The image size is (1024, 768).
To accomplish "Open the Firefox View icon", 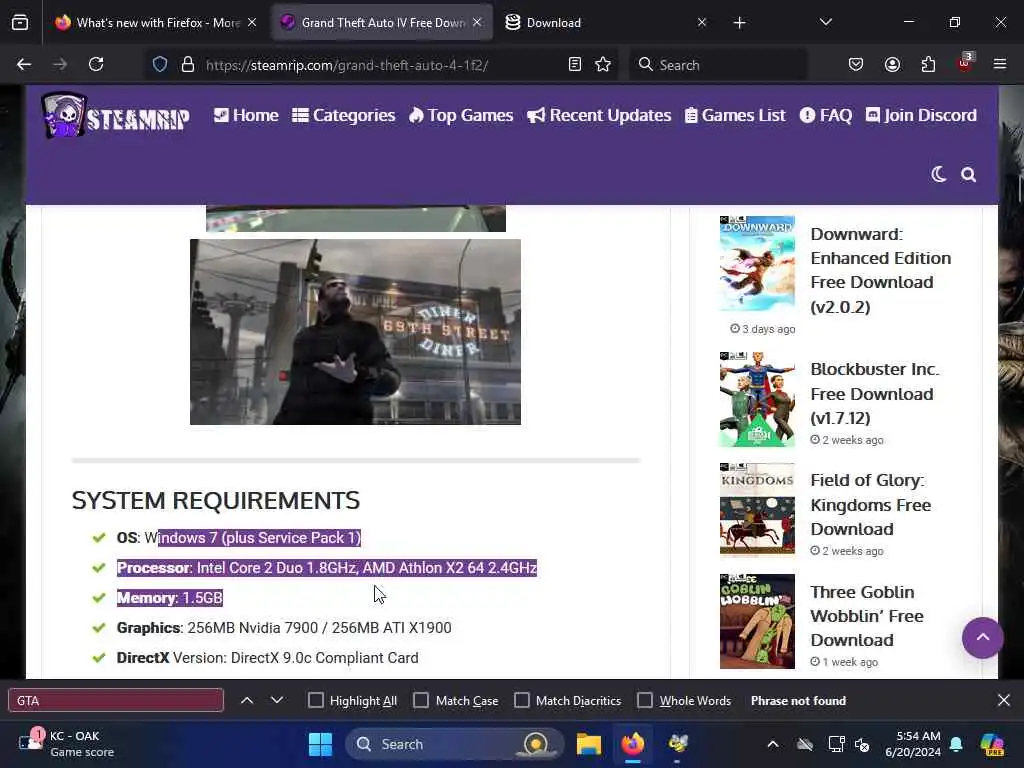I will tap(20, 23).
